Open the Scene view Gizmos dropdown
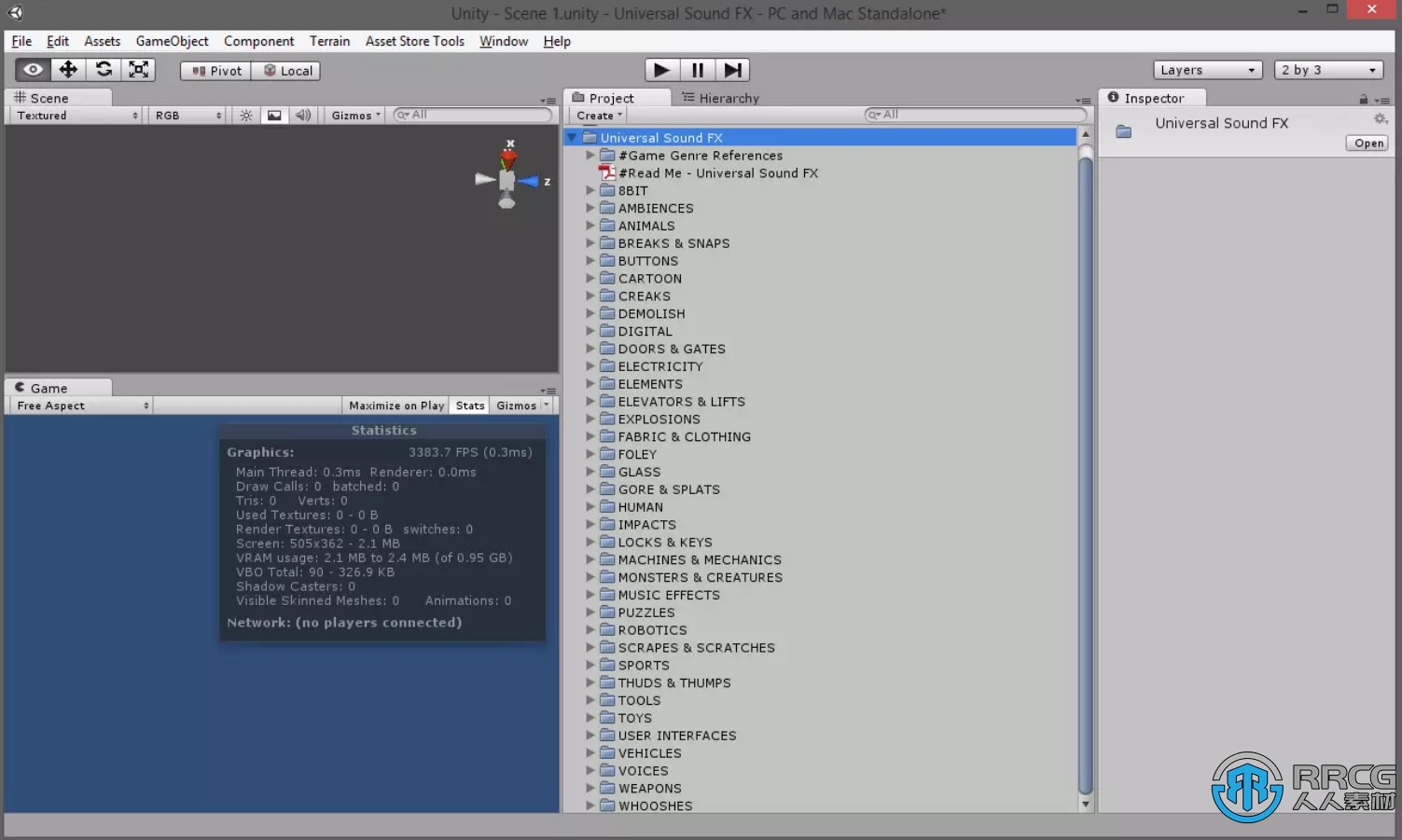Image resolution: width=1402 pixels, height=840 pixels. pyautogui.click(x=355, y=116)
